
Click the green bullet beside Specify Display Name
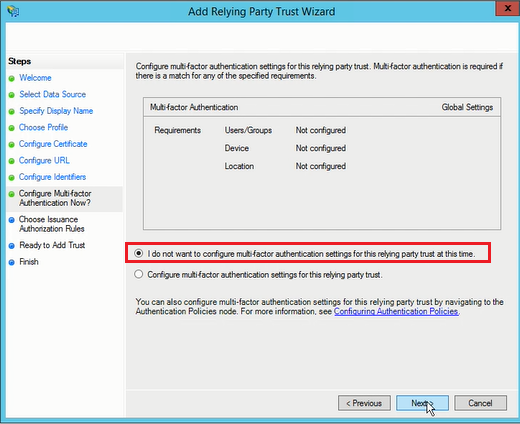(x=12, y=111)
